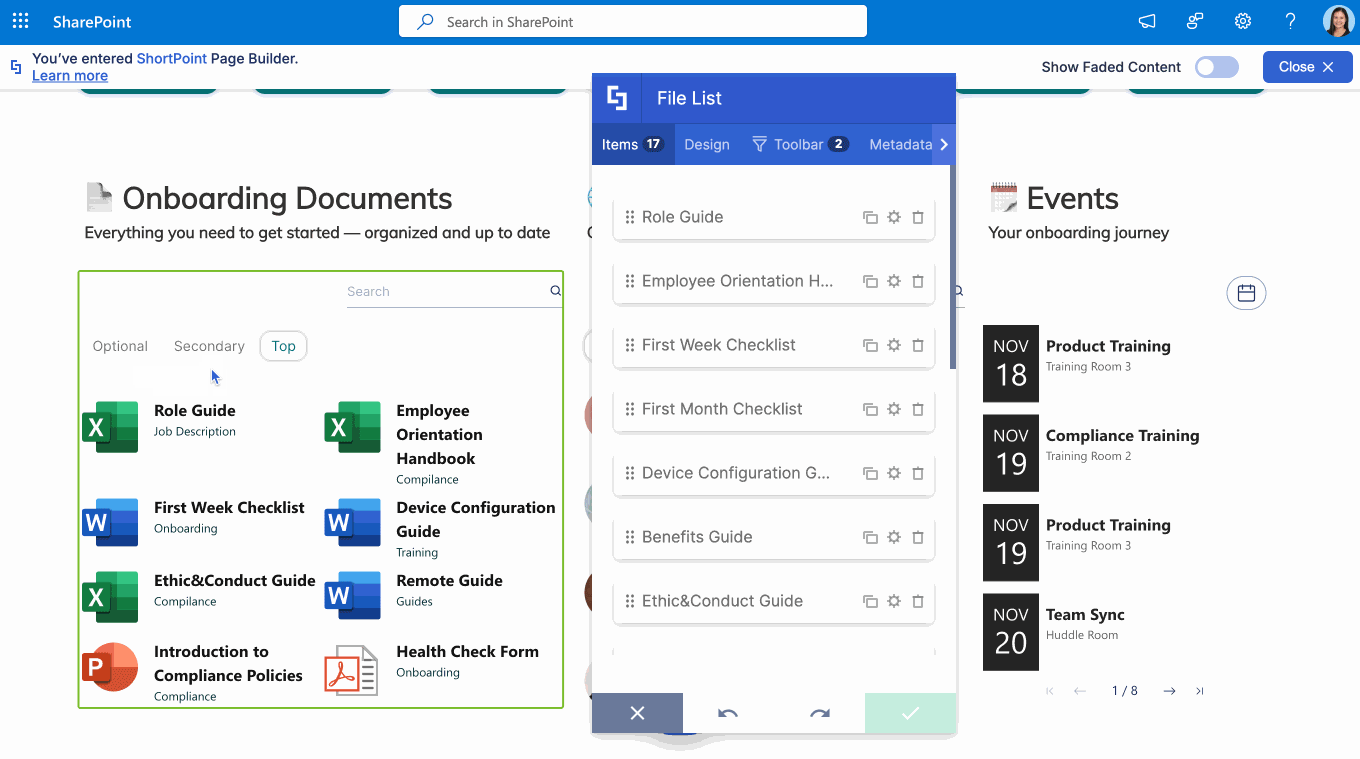Switch to the Design tab
The width and height of the screenshot is (1360, 759).
click(707, 144)
